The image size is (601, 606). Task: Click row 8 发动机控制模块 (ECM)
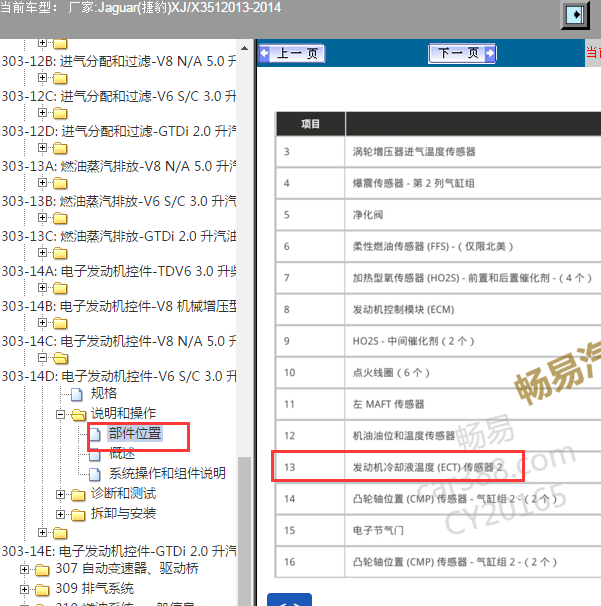pos(438,310)
